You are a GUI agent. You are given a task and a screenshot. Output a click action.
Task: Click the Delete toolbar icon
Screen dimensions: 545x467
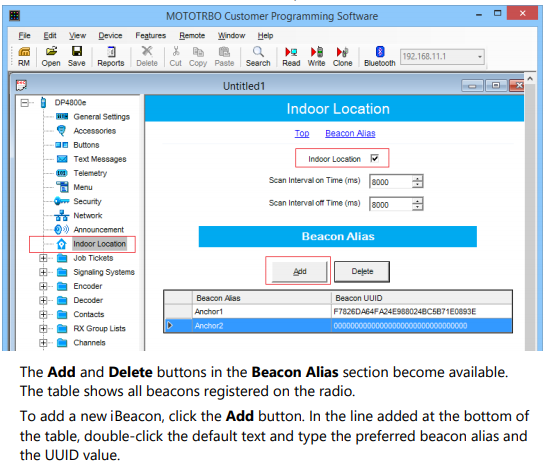click(147, 56)
